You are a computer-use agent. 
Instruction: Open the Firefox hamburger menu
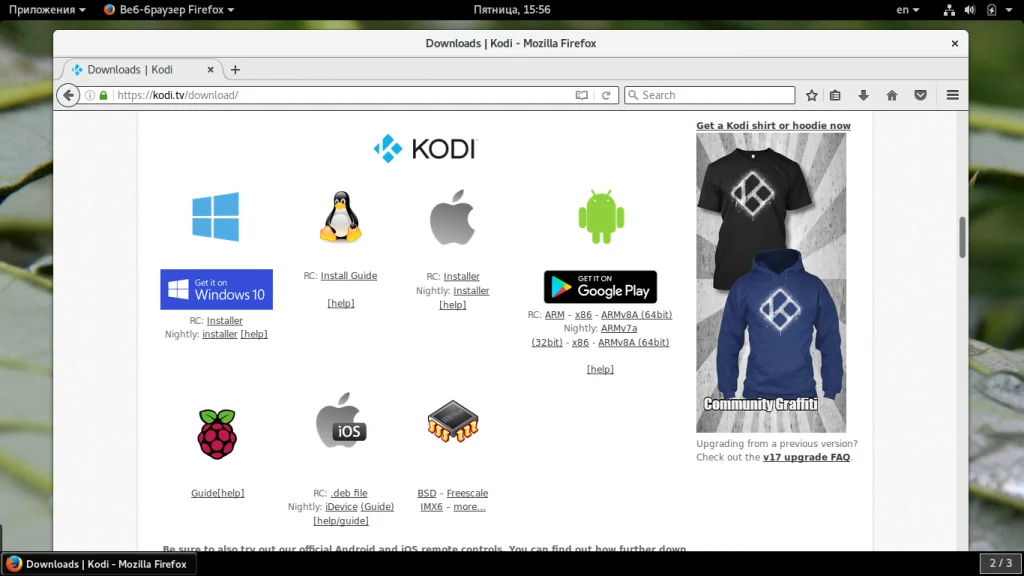952,95
